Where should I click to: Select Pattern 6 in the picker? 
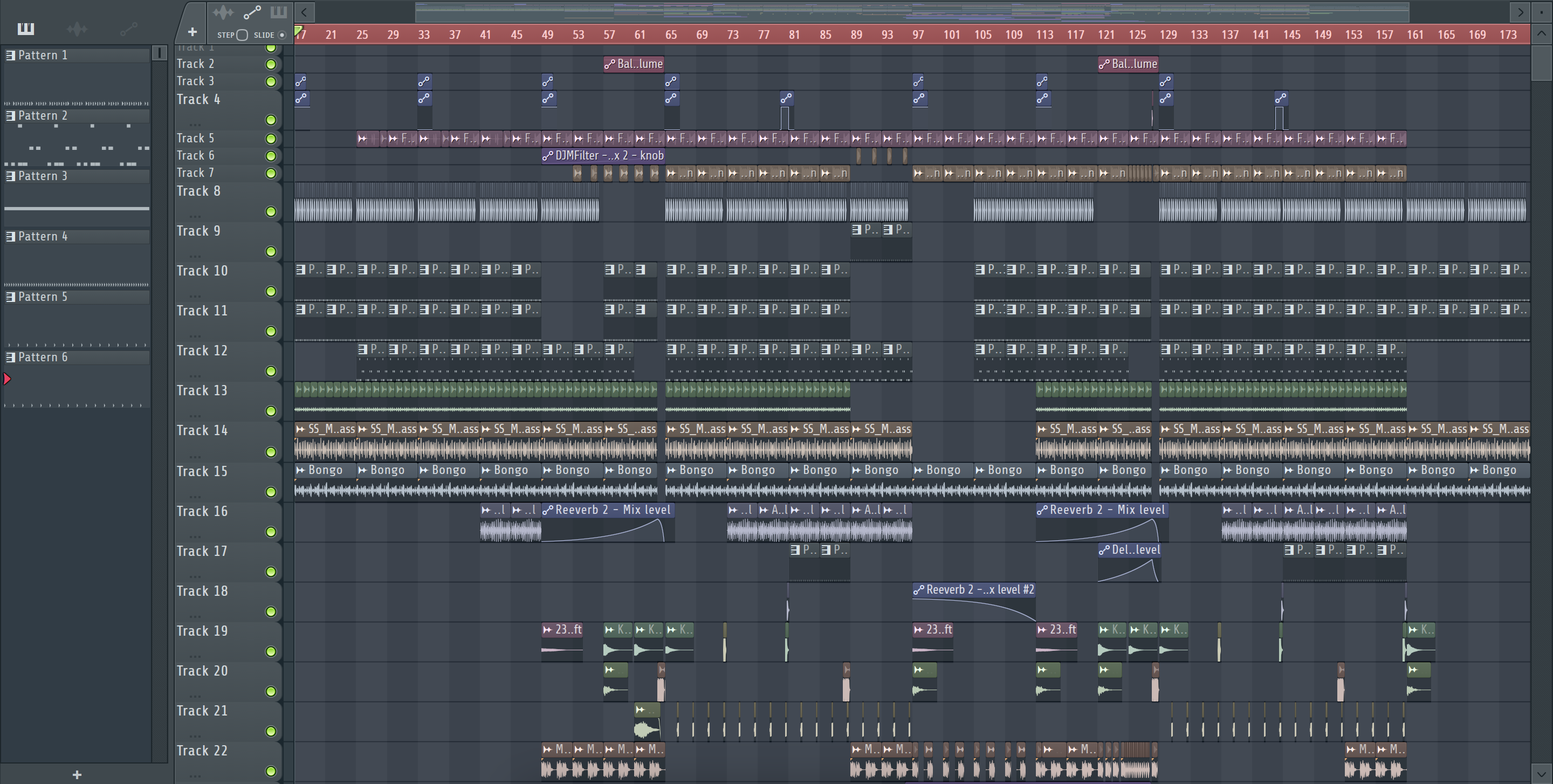(x=77, y=357)
